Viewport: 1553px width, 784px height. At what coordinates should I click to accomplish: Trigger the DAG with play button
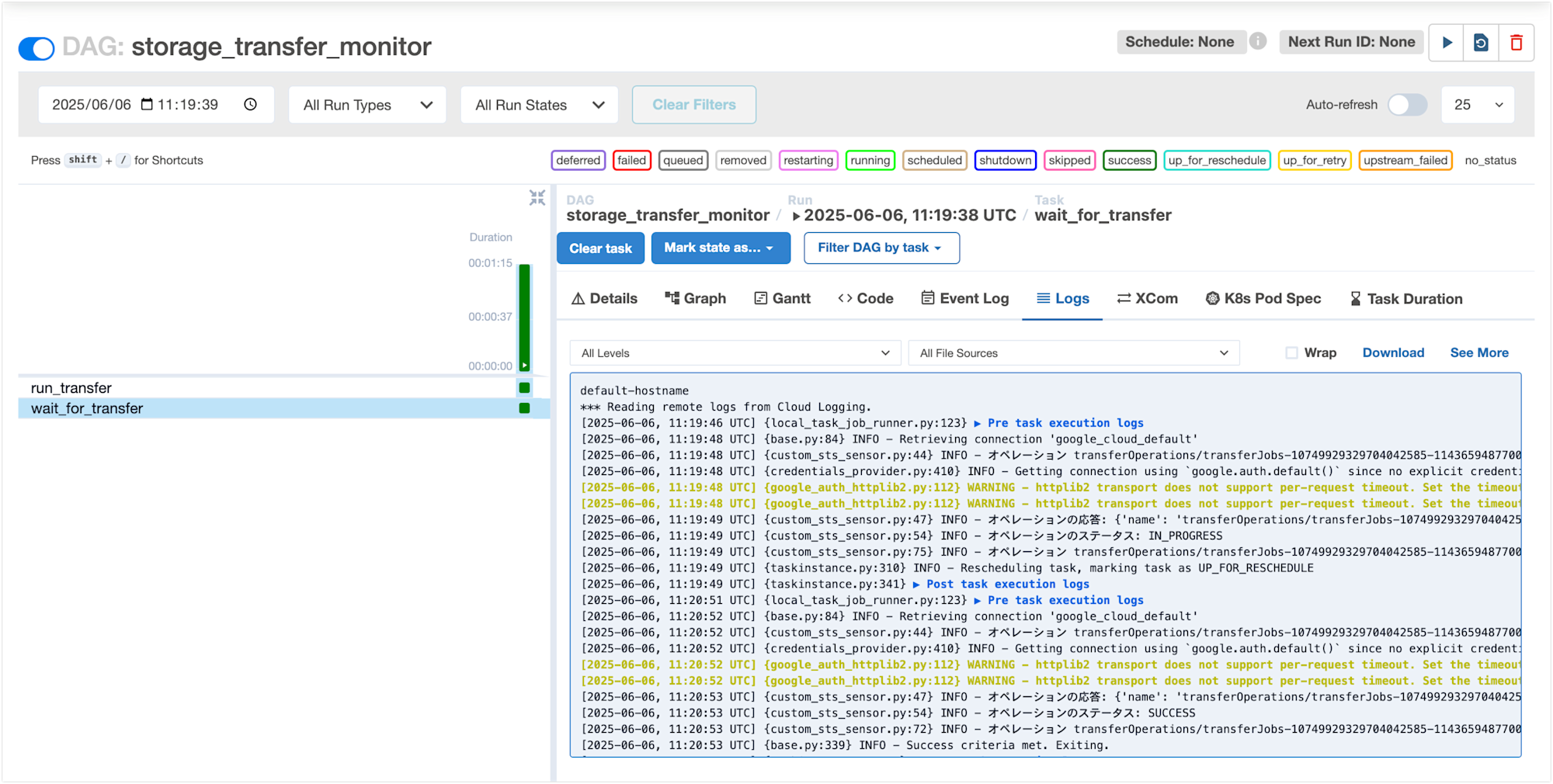[1447, 43]
